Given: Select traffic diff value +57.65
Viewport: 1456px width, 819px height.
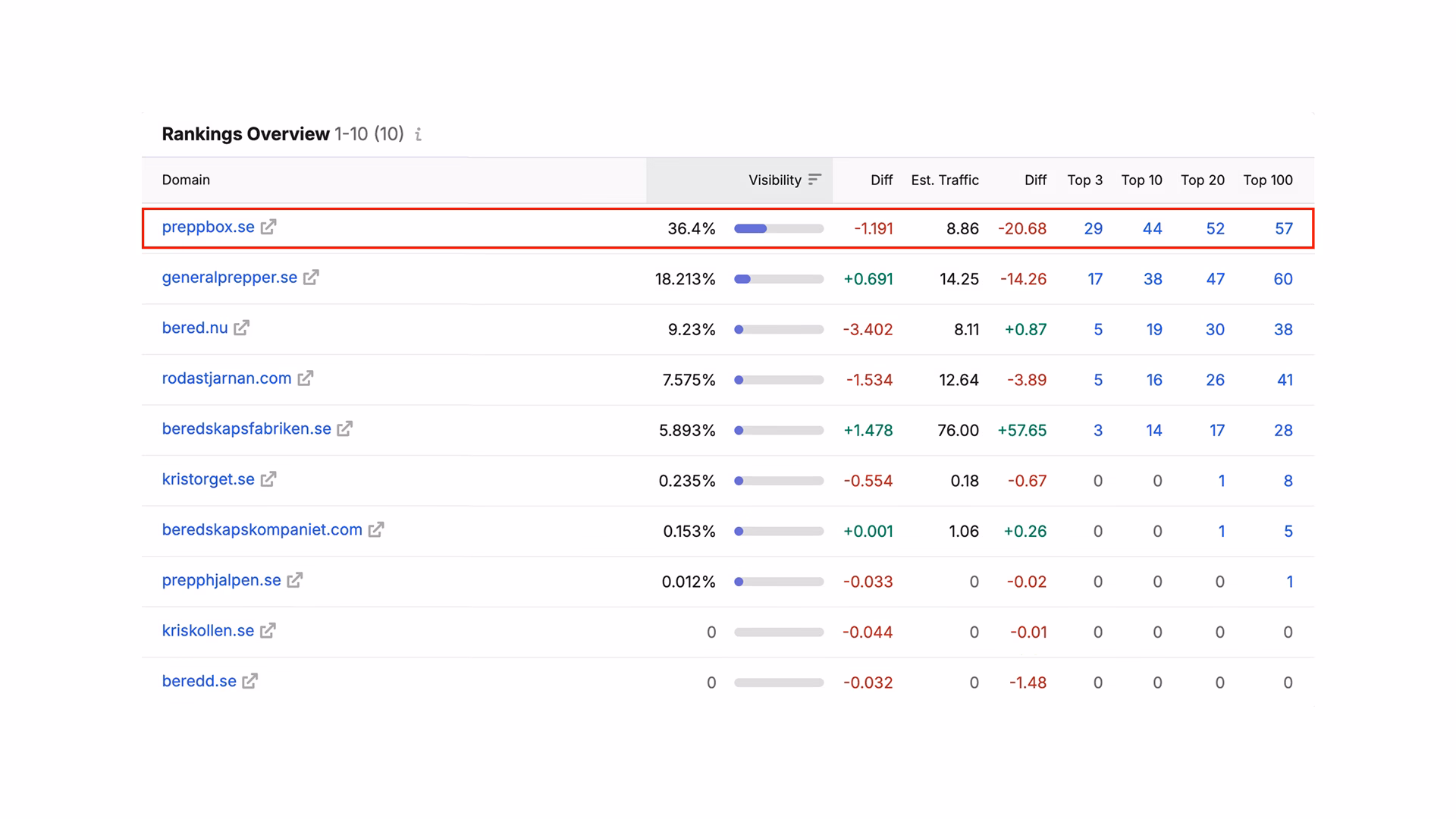Looking at the screenshot, I should [1021, 430].
